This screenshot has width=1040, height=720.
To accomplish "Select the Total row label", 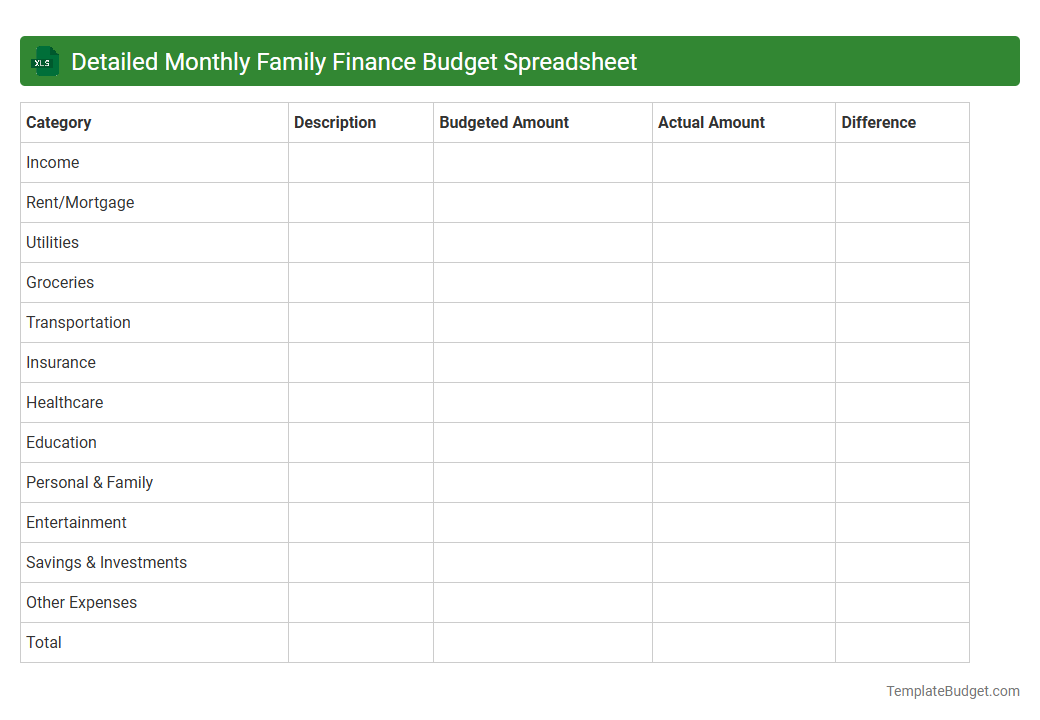I will 44,642.
